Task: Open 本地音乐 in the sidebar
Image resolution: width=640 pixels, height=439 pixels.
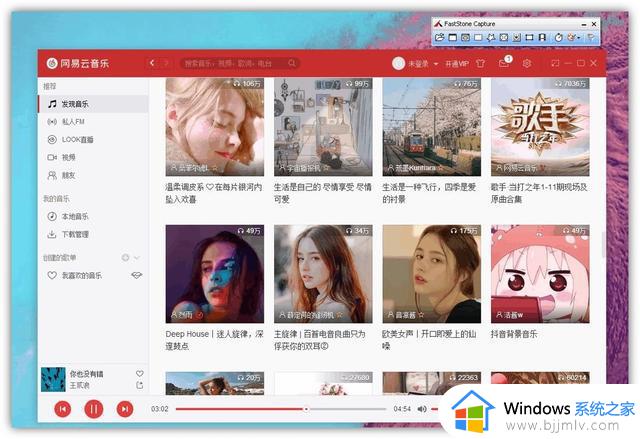Action: (93, 216)
